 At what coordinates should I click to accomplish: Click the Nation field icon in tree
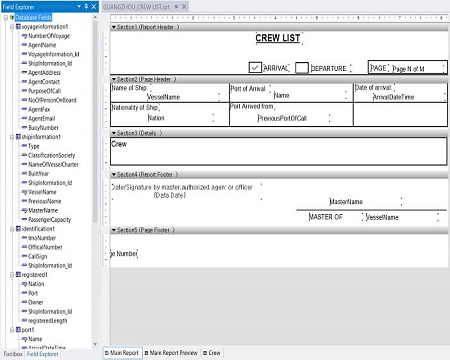[x=24, y=284]
